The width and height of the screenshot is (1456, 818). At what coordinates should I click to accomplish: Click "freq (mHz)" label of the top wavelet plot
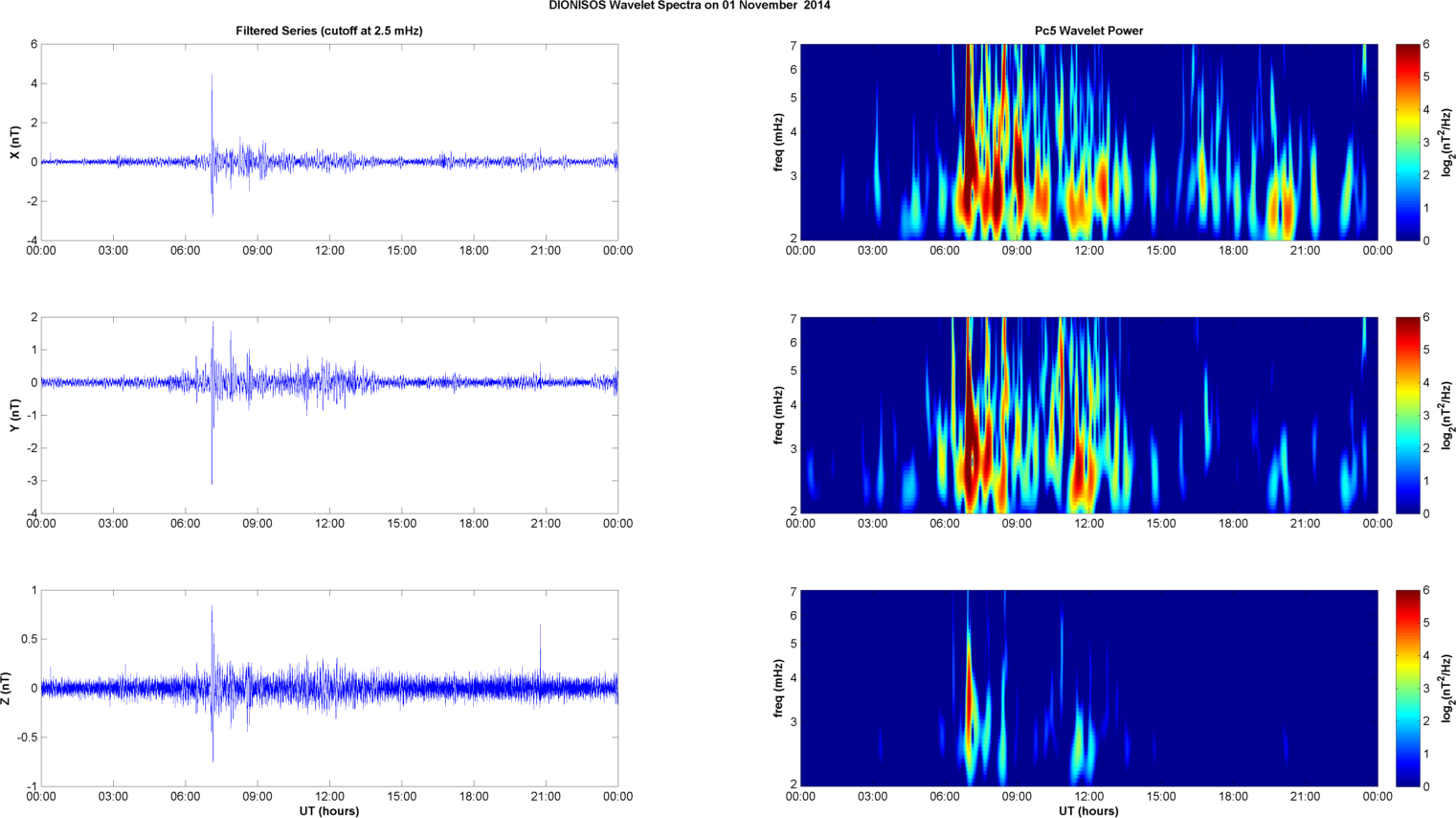(779, 142)
